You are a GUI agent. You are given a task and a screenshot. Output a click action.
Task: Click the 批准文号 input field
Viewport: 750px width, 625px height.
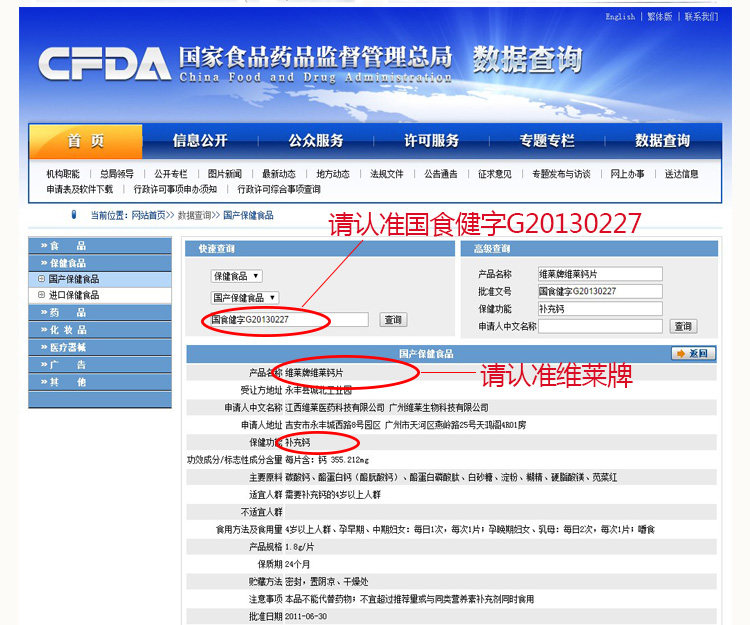[x=600, y=291]
